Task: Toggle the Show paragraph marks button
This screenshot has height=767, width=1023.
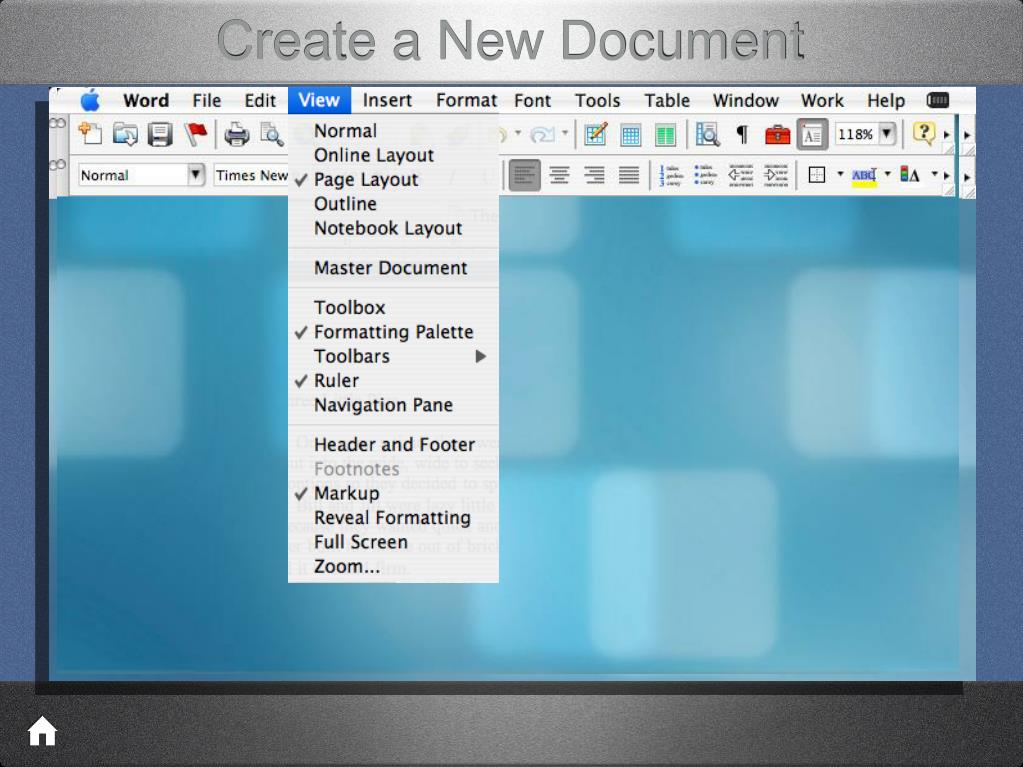Action: [x=742, y=135]
